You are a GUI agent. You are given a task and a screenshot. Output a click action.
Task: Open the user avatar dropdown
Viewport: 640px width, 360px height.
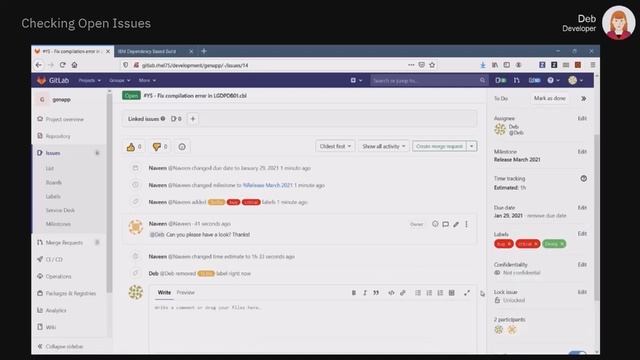[576, 80]
